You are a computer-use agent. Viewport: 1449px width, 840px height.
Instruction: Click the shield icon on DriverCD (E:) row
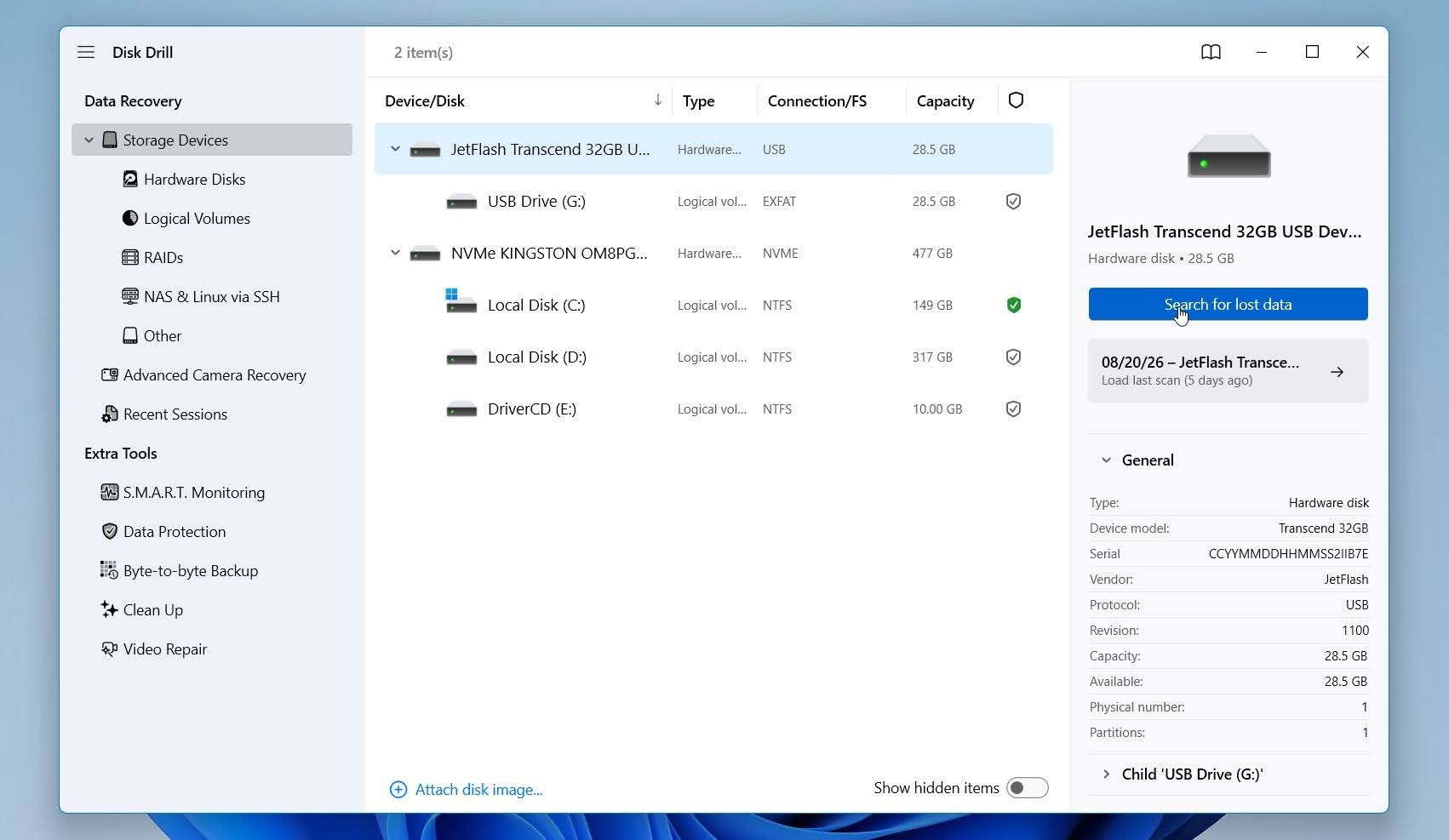[1013, 409]
